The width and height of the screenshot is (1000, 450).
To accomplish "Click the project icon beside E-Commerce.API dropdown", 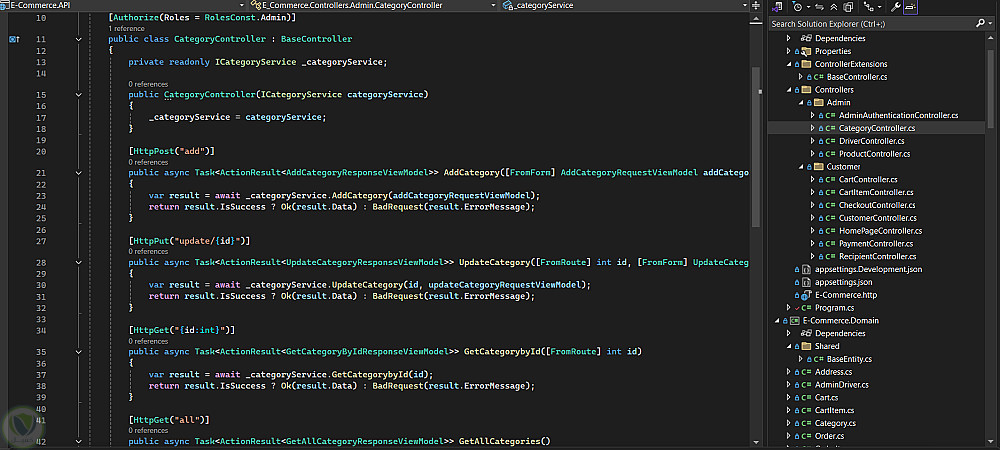I will (x=4, y=5).
